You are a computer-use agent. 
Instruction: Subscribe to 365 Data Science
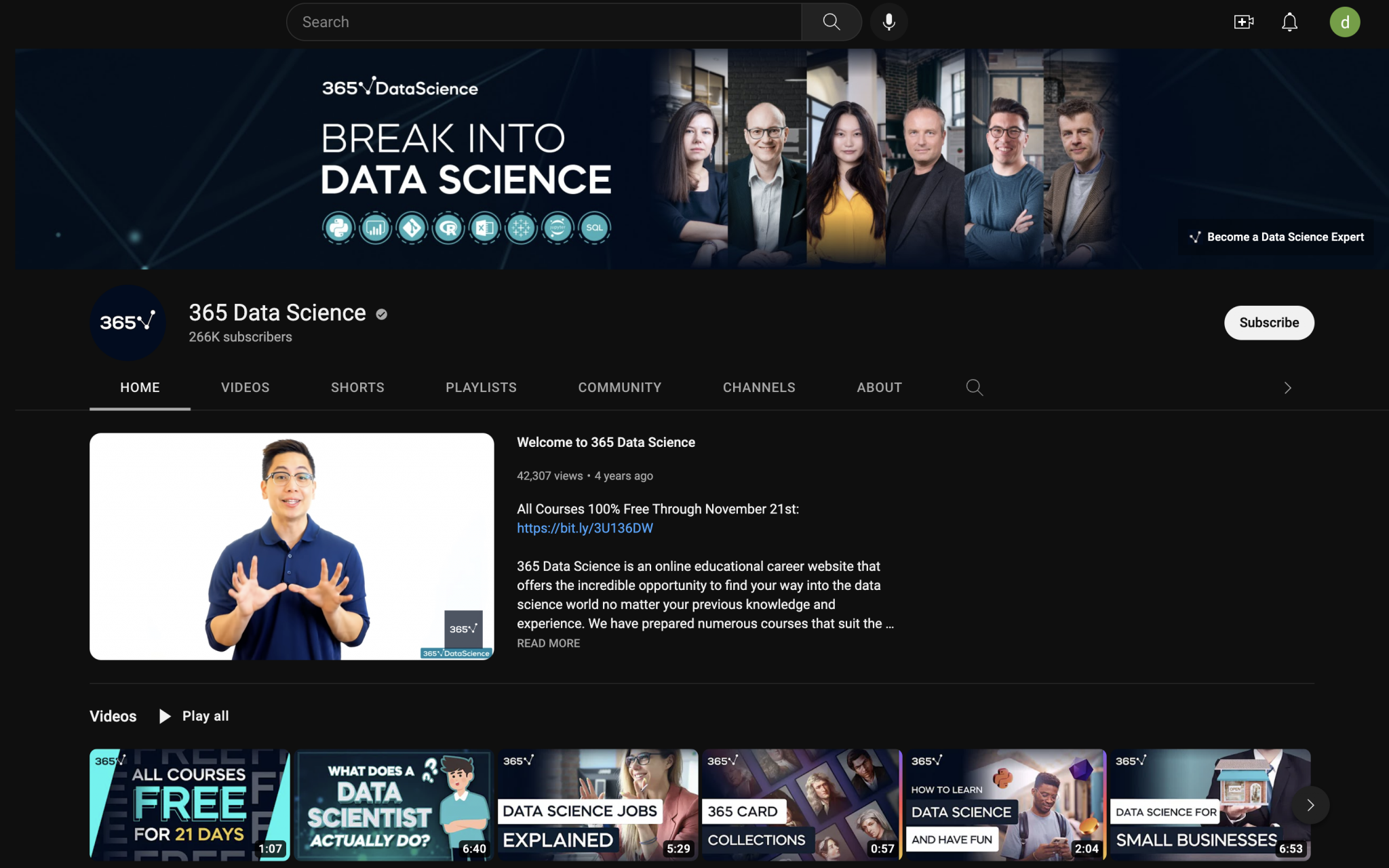click(1268, 323)
